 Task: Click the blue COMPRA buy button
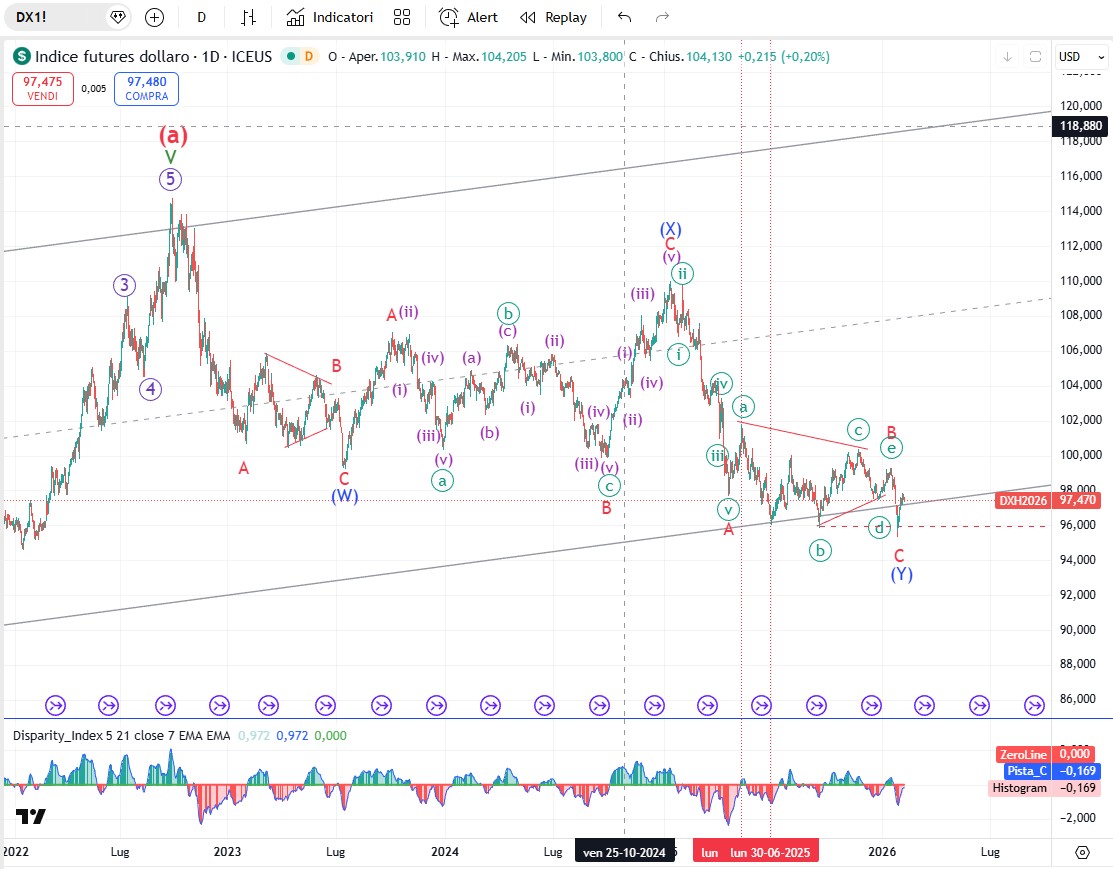(146, 89)
